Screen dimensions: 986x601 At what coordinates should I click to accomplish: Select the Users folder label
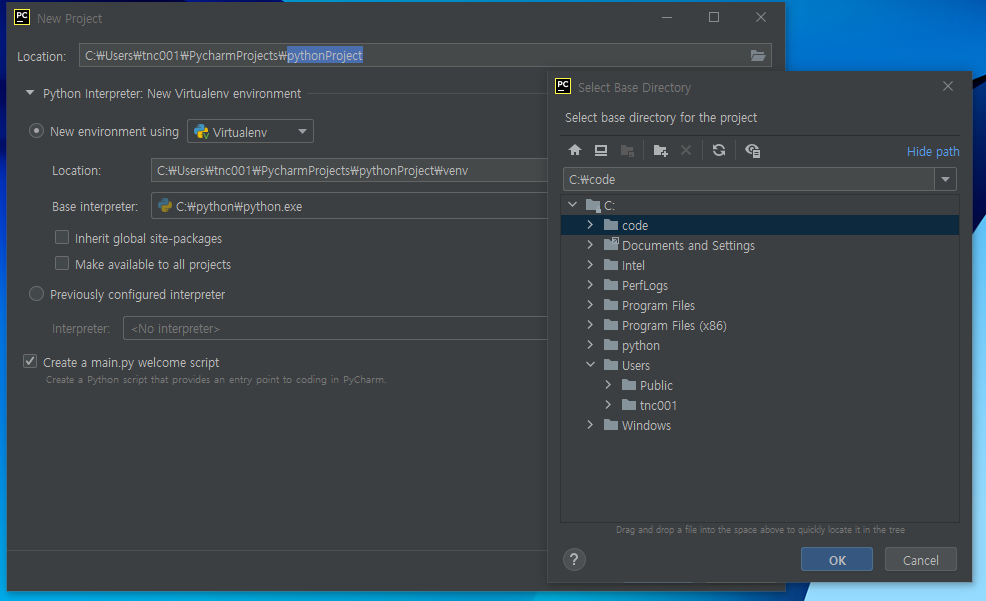[x=636, y=365]
